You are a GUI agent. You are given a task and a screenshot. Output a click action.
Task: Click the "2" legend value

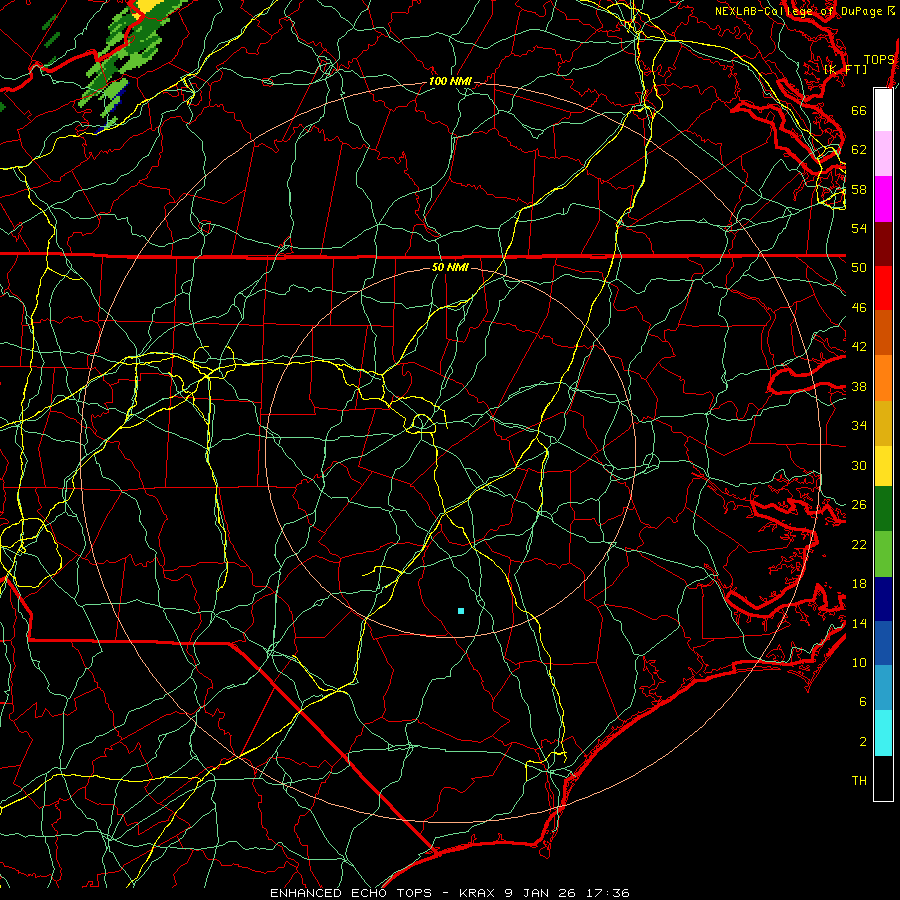click(863, 742)
